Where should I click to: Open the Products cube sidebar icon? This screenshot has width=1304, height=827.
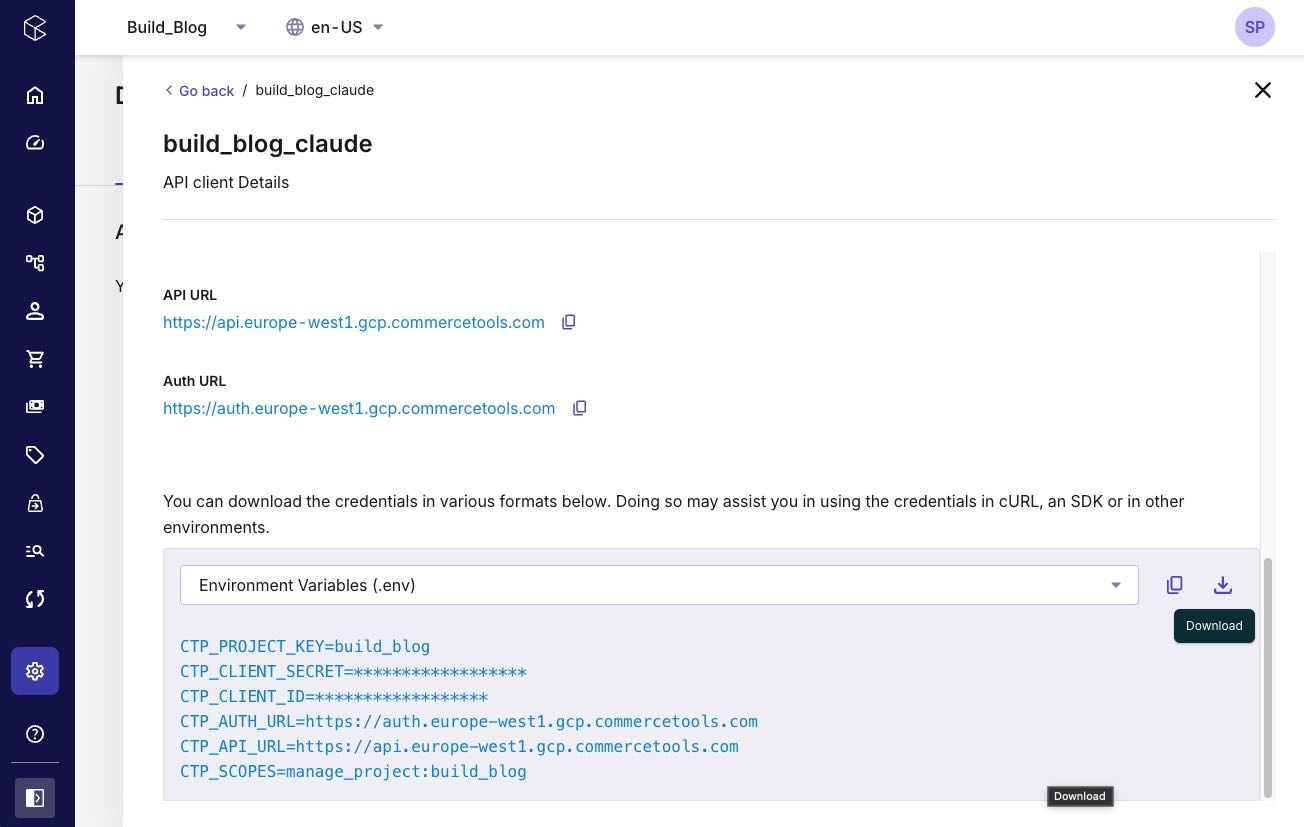35,215
